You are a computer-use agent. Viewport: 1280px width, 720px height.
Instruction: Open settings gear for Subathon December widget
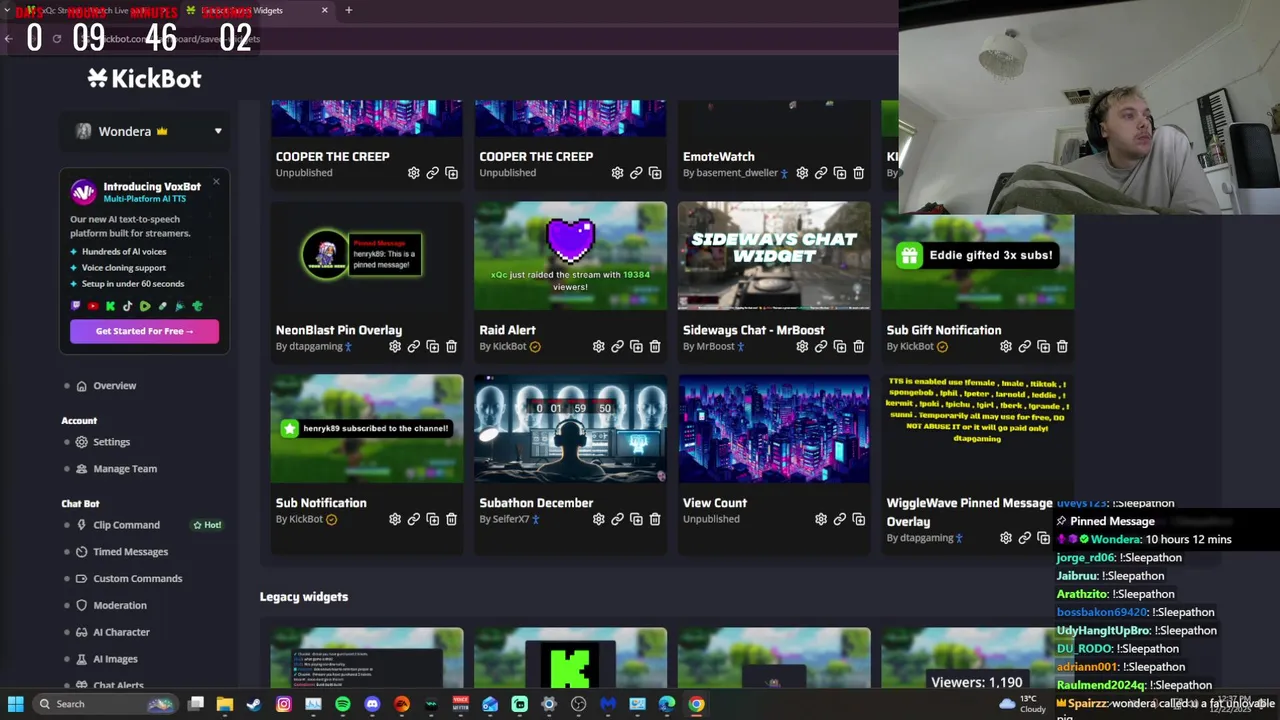click(598, 519)
